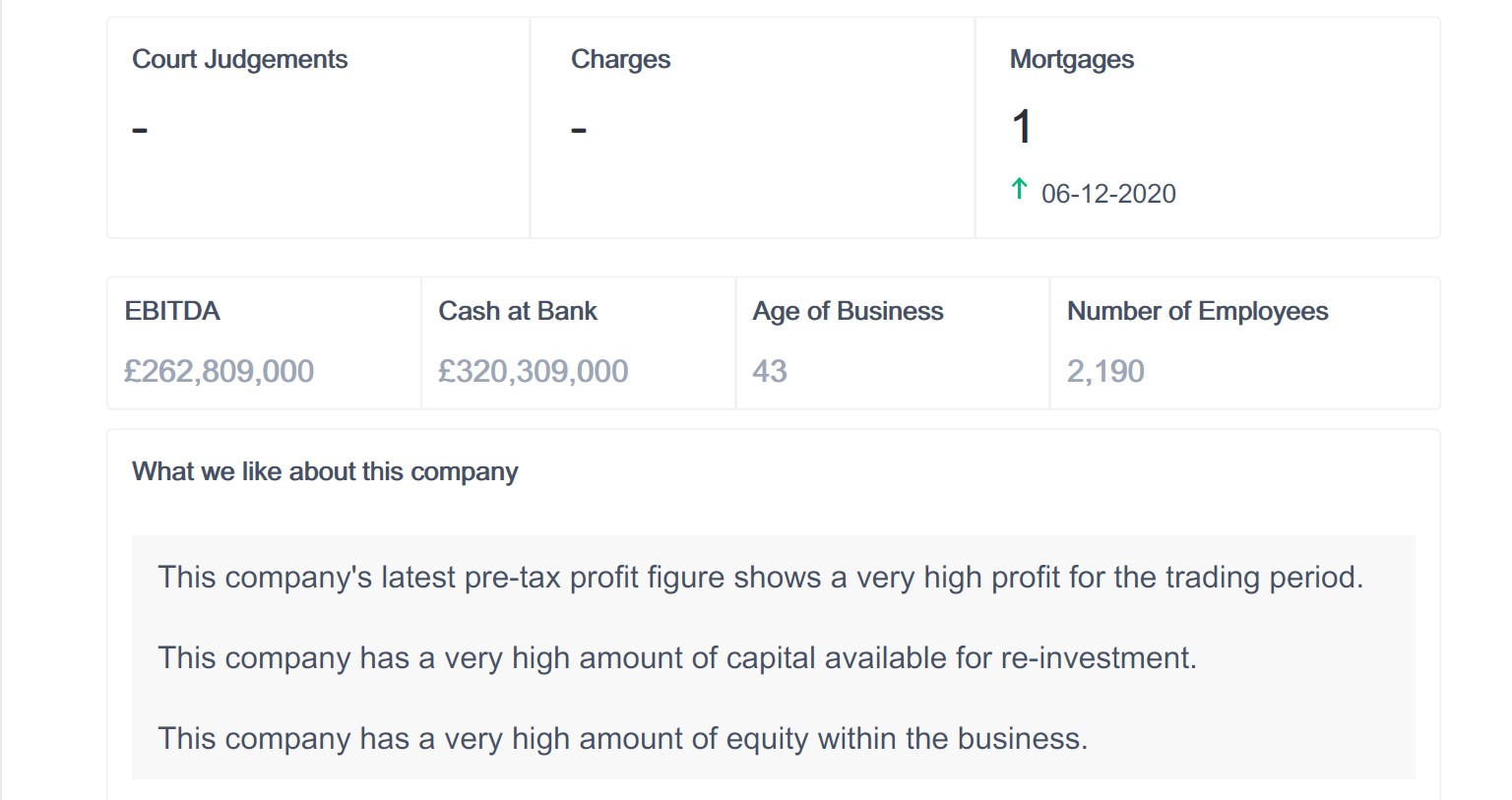This screenshot has height=800, width=1512.
Task: Click the Number of Employees label
Action: pos(1197,311)
